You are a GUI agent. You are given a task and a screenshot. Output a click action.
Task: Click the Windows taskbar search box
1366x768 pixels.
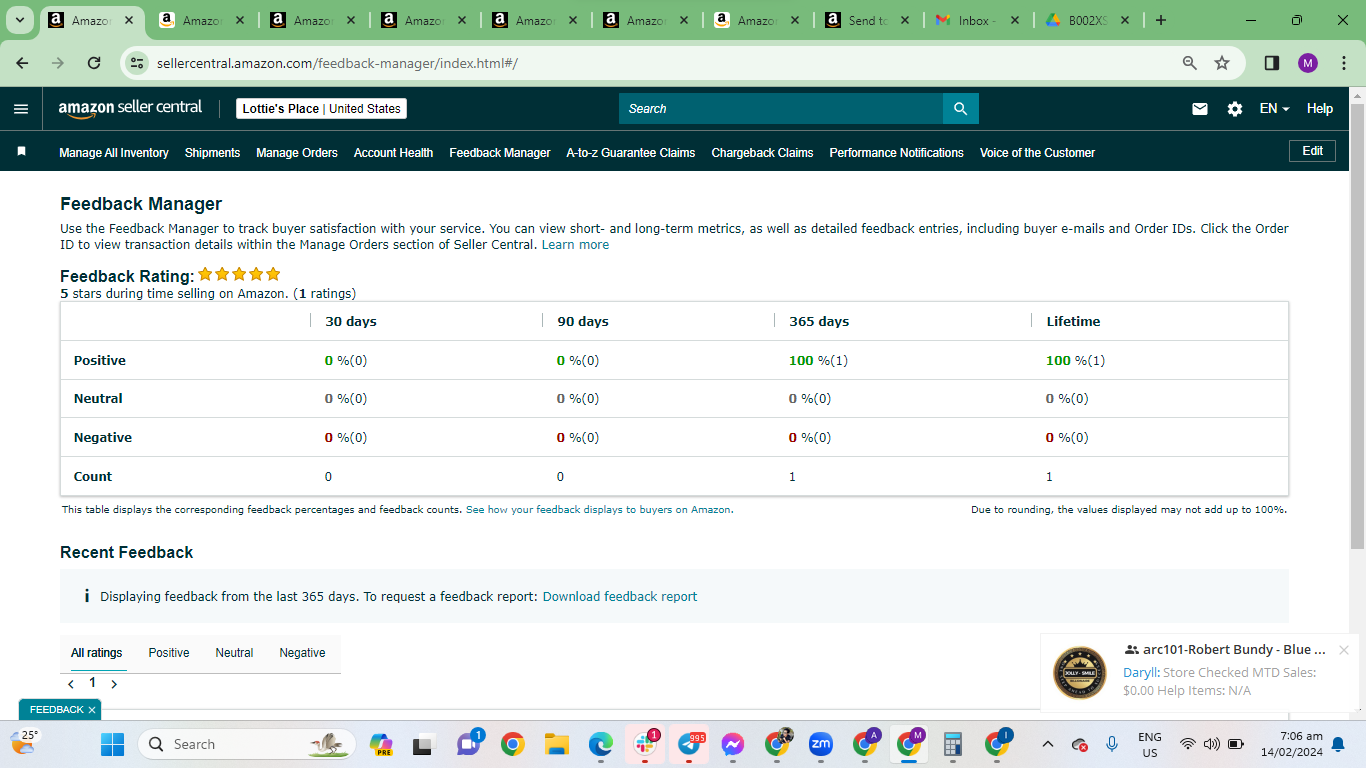(x=248, y=744)
